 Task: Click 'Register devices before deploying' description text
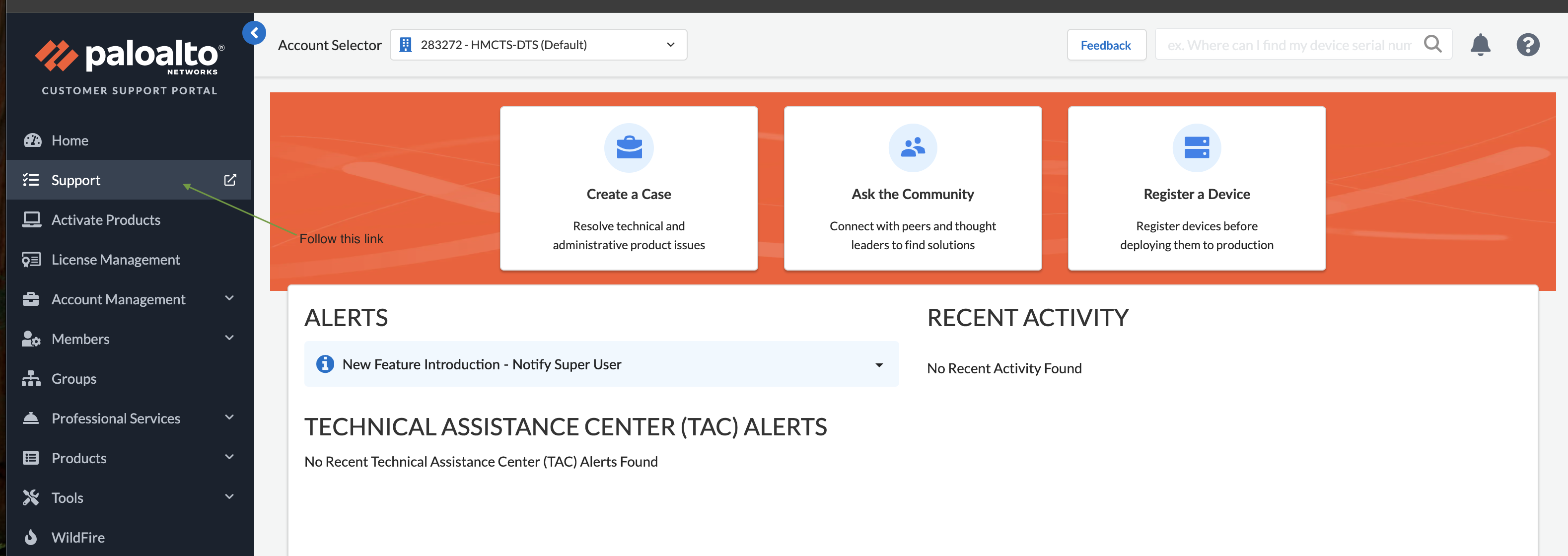(1197, 235)
